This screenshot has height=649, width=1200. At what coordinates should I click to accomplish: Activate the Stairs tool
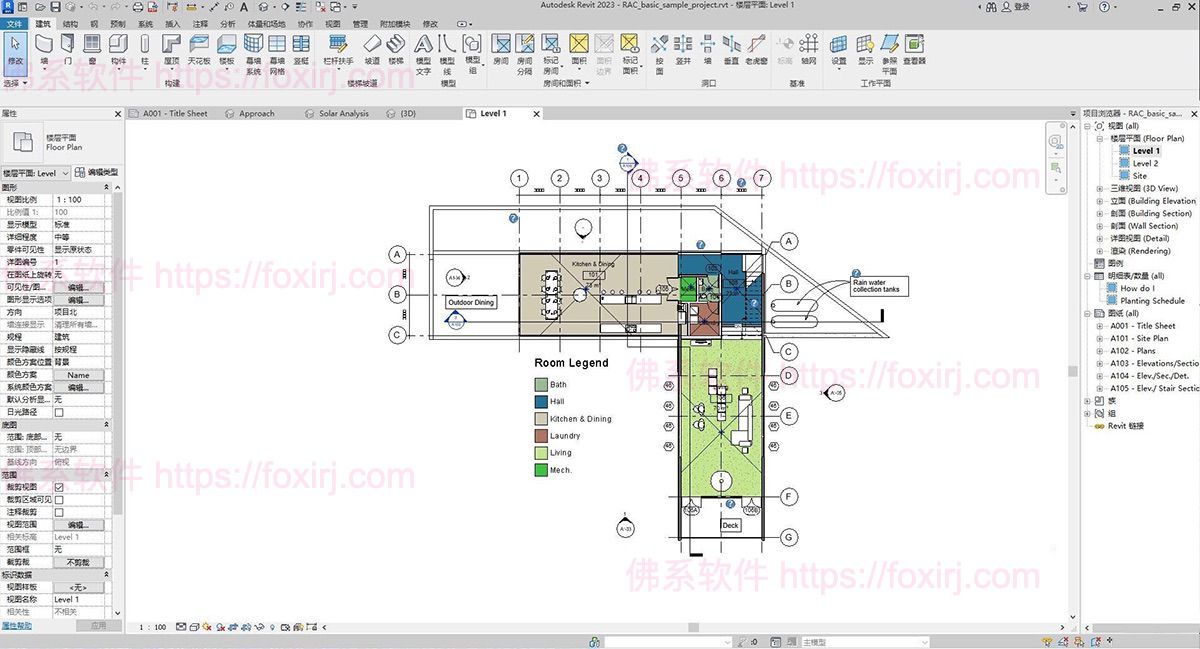click(394, 46)
